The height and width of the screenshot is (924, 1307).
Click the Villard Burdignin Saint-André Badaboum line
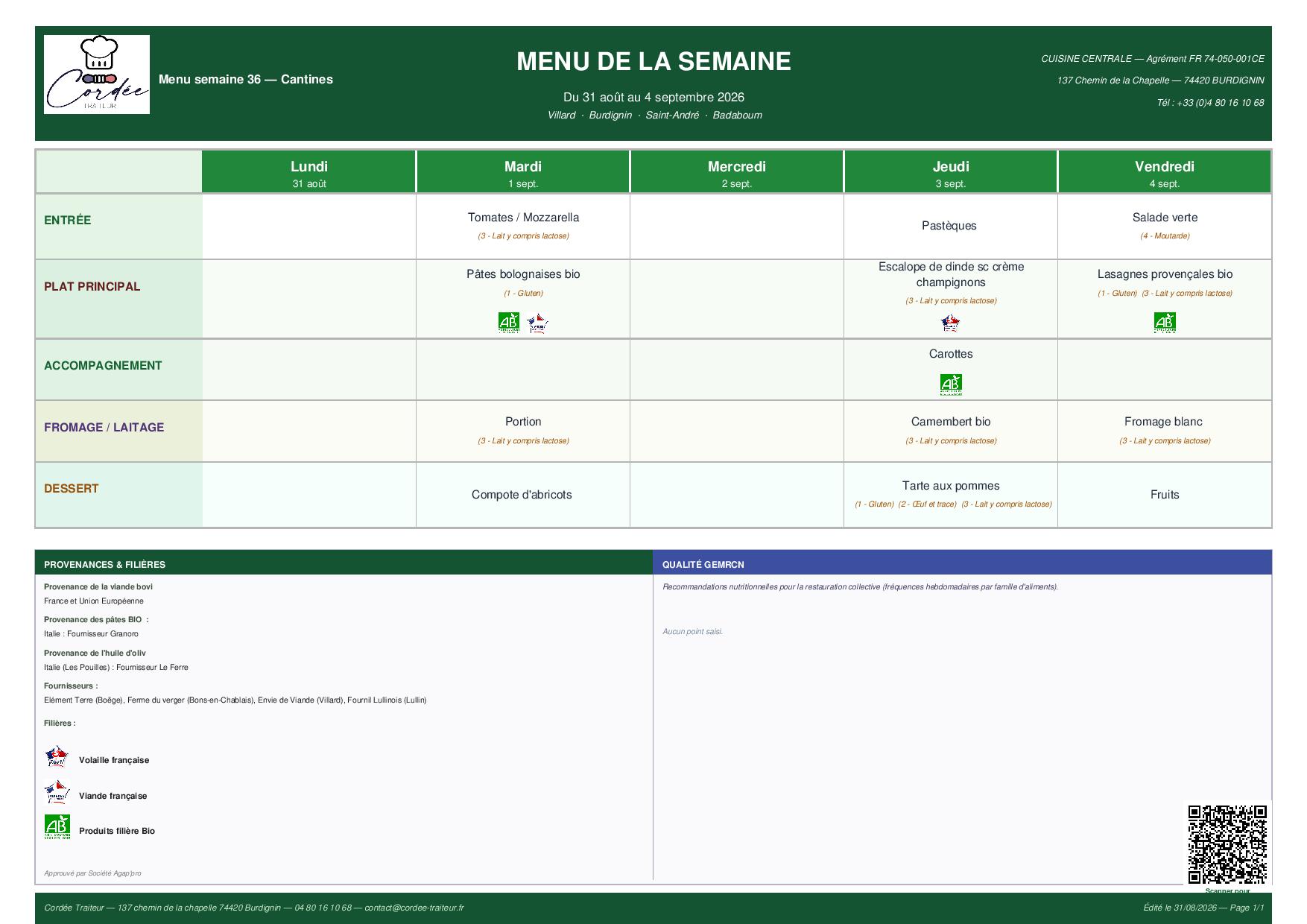click(x=654, y=115)
